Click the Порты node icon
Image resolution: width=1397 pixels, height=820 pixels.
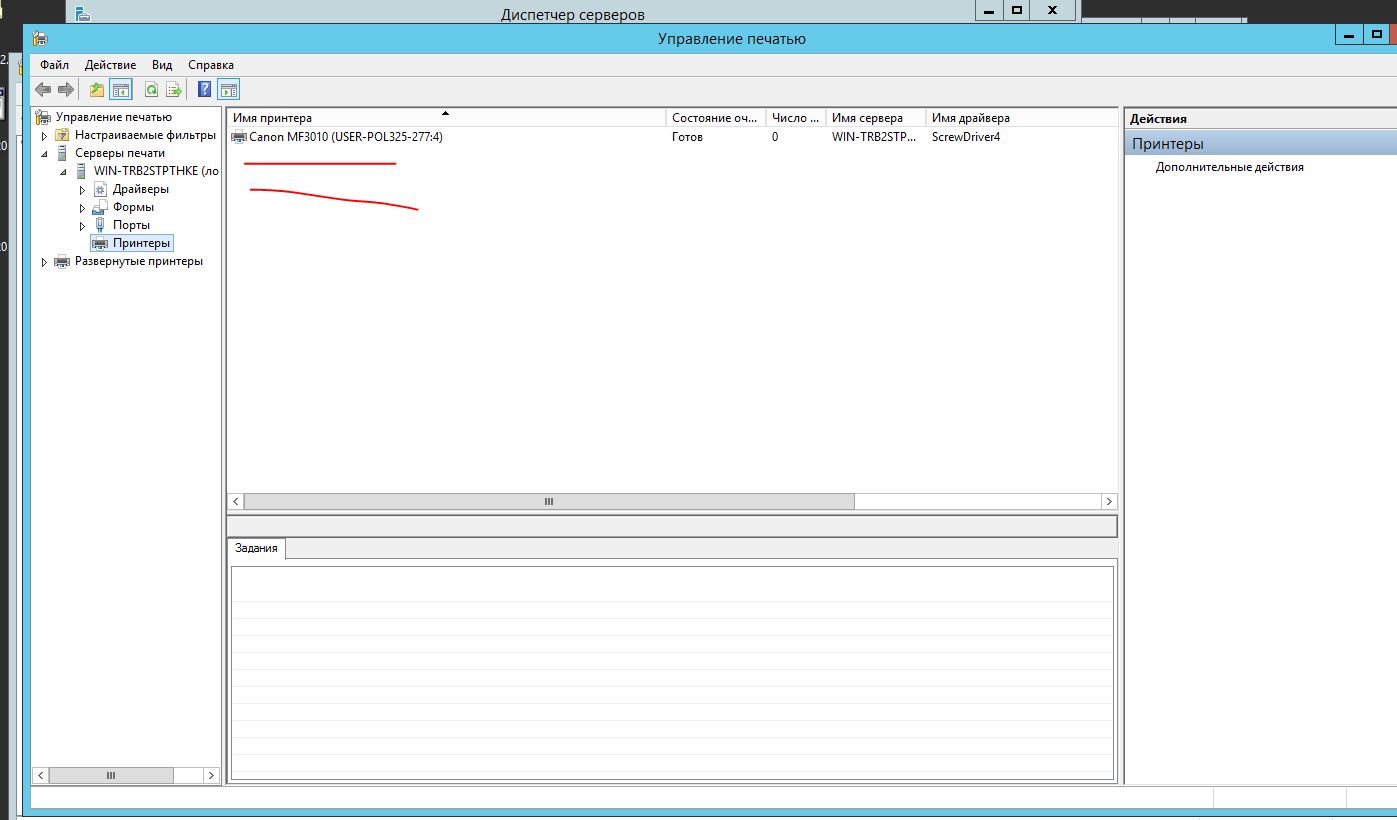101,225
